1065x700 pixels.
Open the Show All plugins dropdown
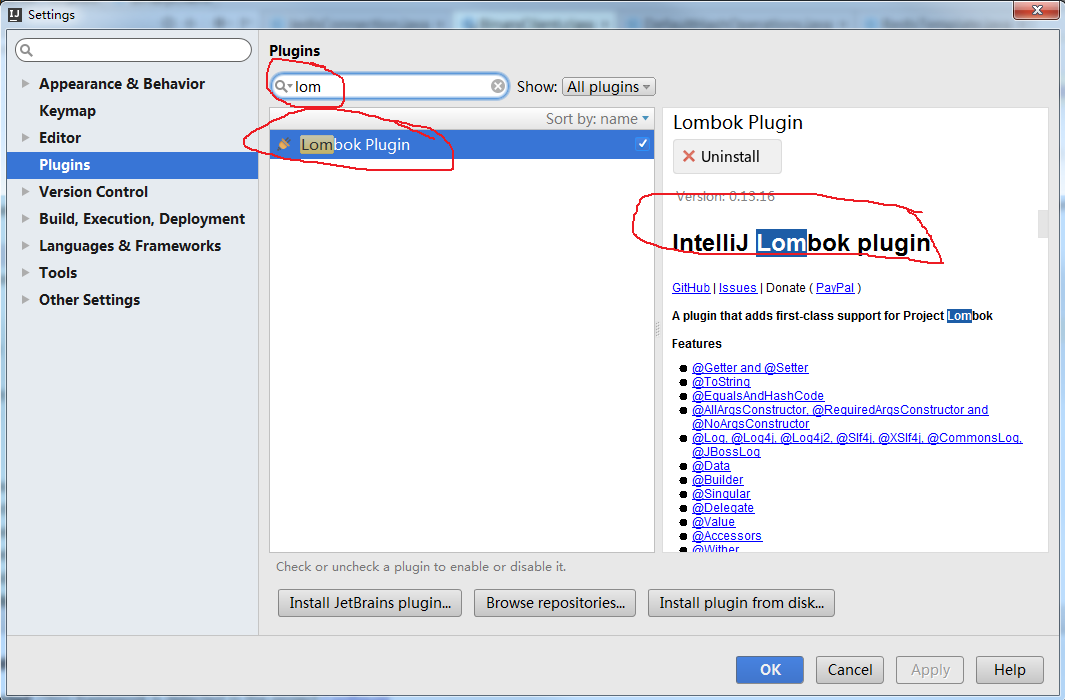pyautogui.click(x=609, y=87)
